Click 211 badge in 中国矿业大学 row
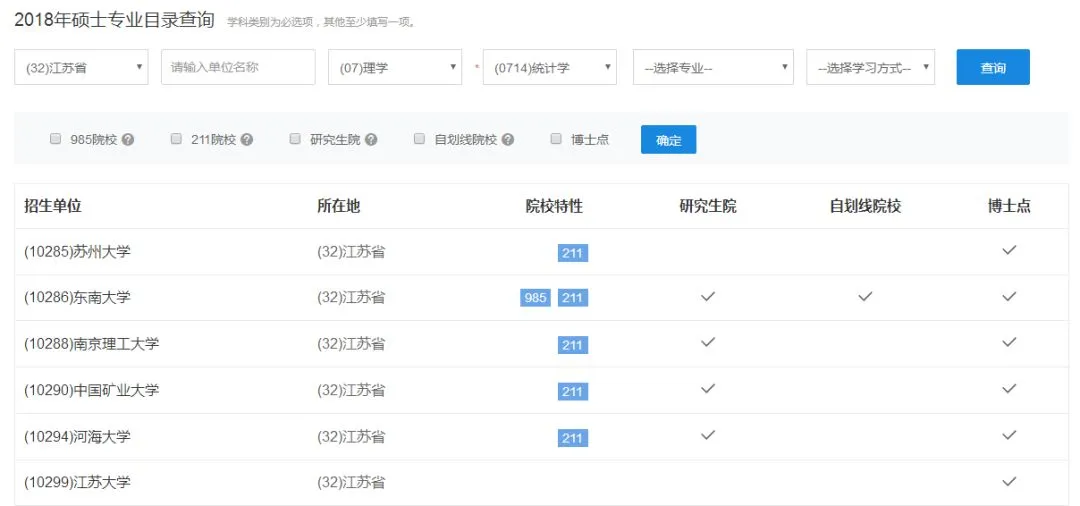 click(572, 391)
